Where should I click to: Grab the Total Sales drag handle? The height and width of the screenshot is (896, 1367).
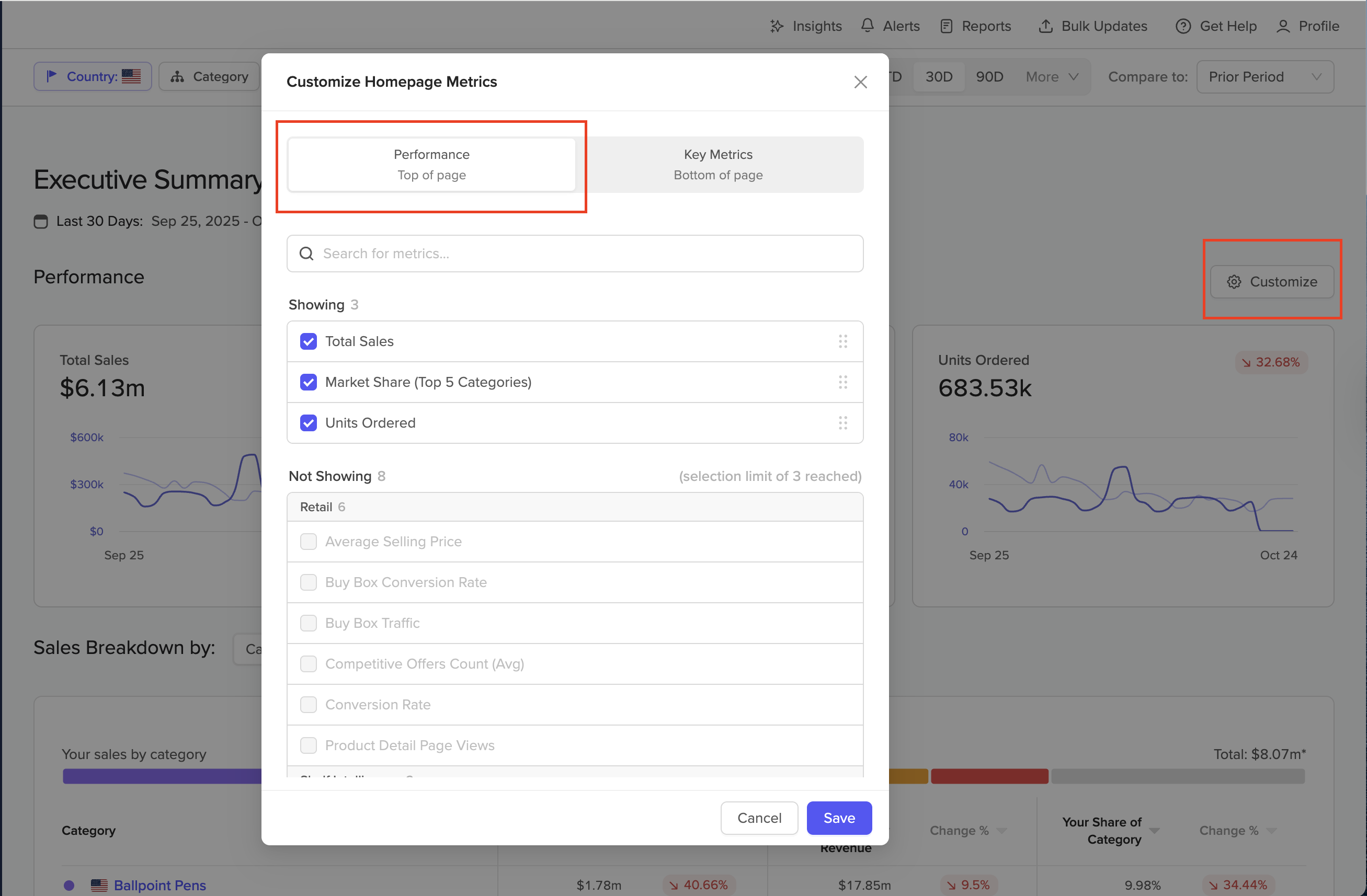click(842, 341)
